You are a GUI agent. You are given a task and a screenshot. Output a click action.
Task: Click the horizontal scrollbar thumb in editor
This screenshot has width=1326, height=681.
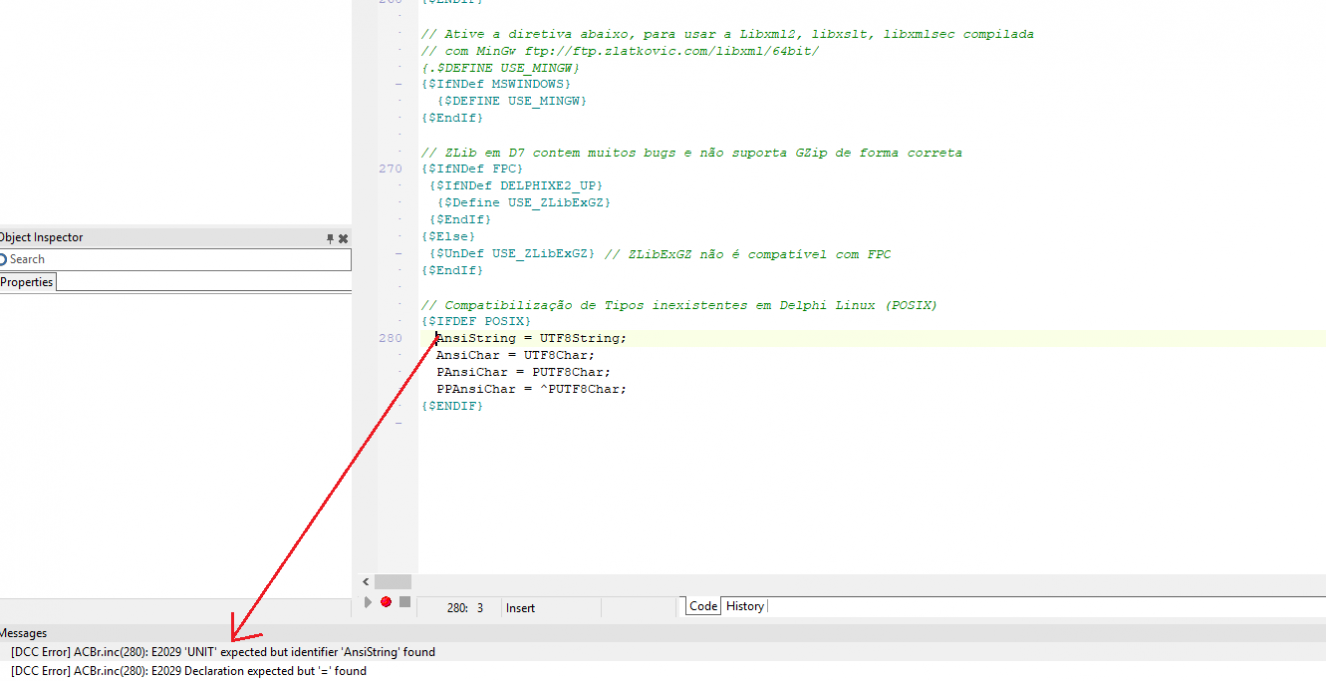[x=393, y=582]
